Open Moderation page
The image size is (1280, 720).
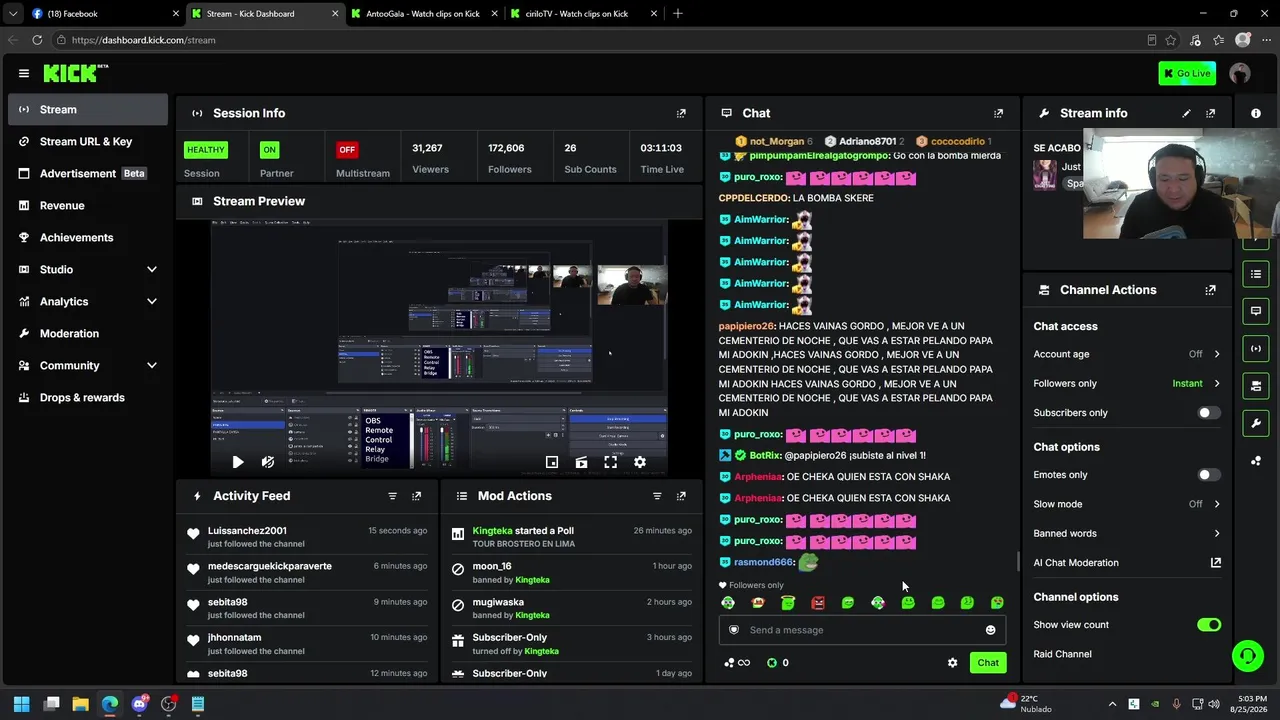[x=88, y=334]
